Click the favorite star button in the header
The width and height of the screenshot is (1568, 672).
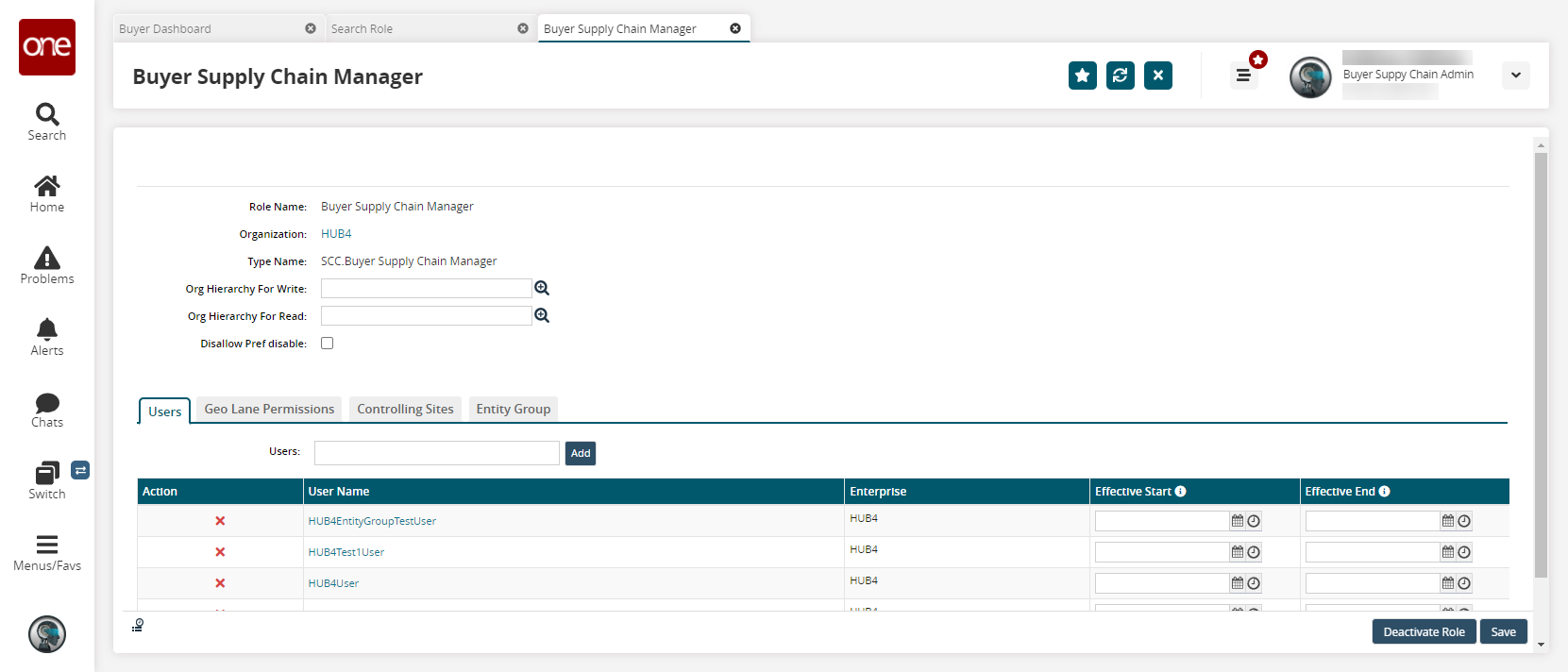tap(1083, 76)
